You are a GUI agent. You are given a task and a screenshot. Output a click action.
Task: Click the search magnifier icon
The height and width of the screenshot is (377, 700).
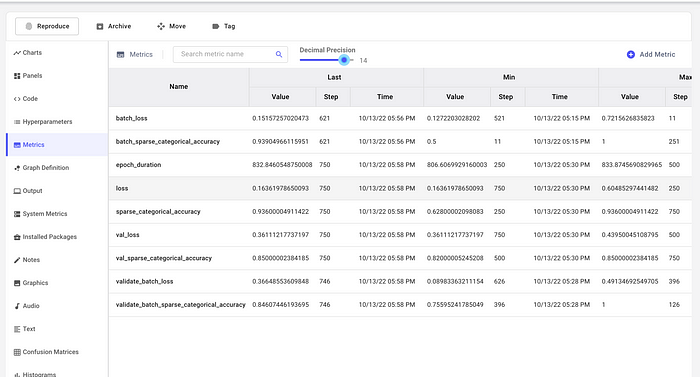pos(279,54)
